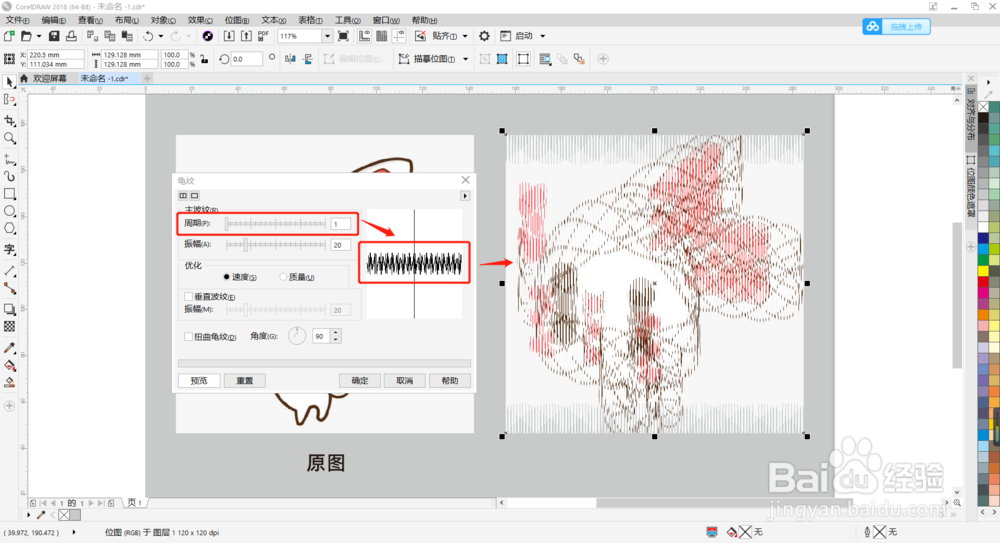Expand the Open file dropdown arrow
1000x543 pixels.
pos(39,36)
